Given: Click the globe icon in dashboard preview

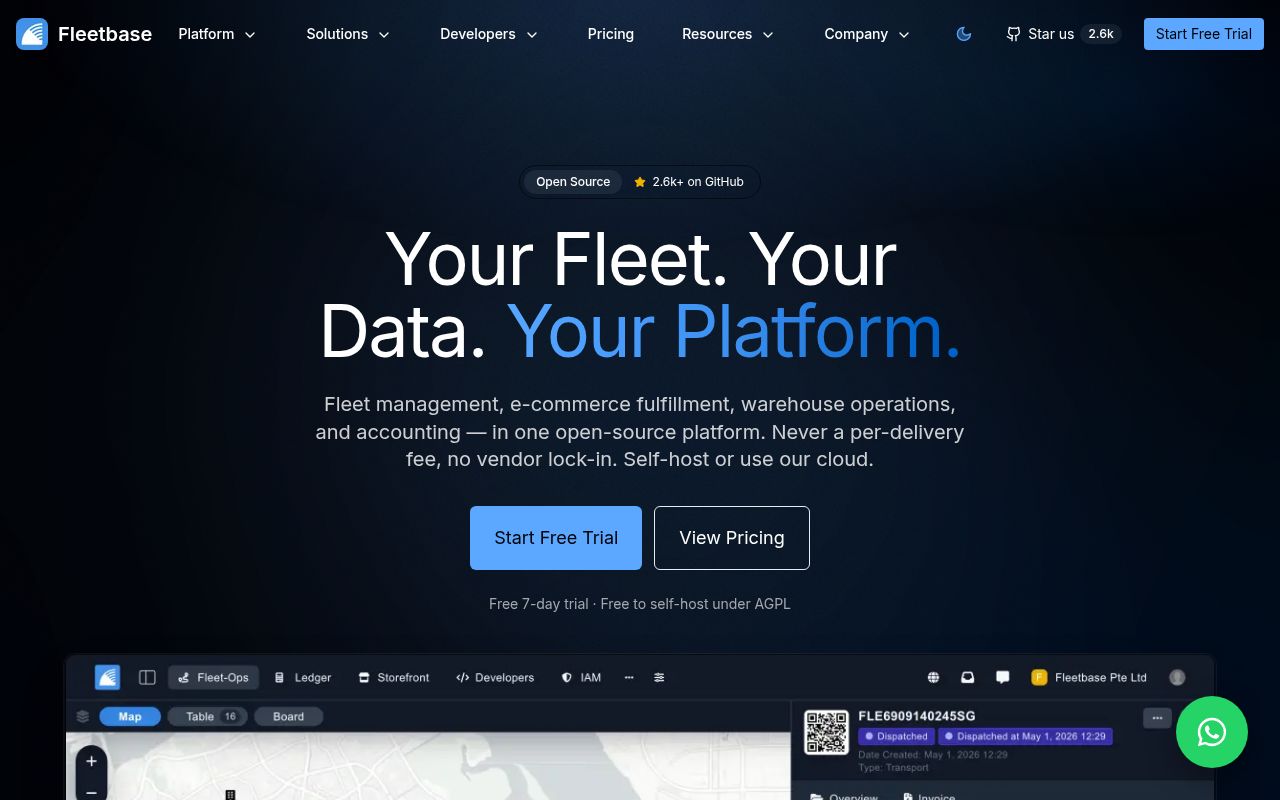Looking at the screenshot, I should pos(933,677).
